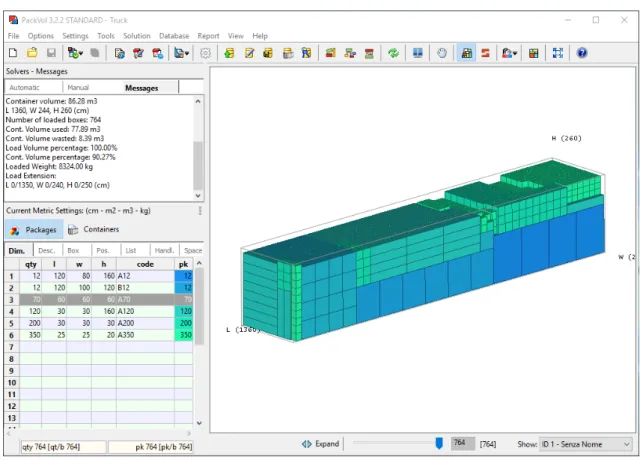This screenshot has width=640, height=460.
Task: Open the Show 'ID 1 - Senza Nome' combo box
Action: [x=586, y=444]
